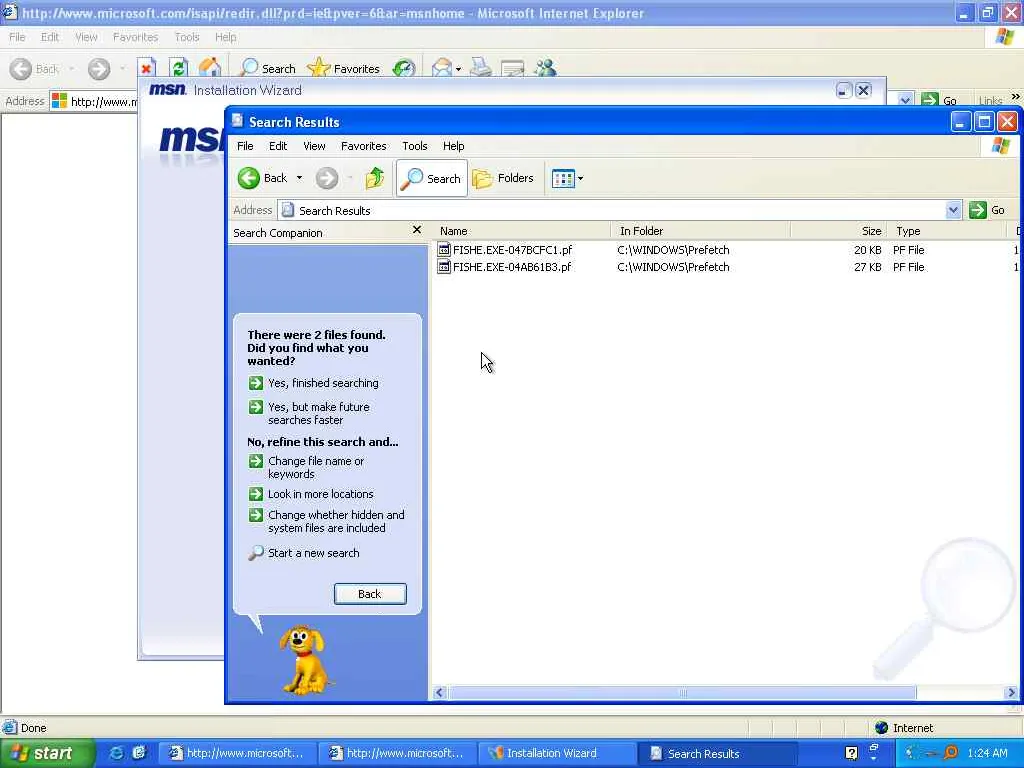1024x768 pixels.
Task: Click Go button in Internet Explorer
Action: click(939, 101)
